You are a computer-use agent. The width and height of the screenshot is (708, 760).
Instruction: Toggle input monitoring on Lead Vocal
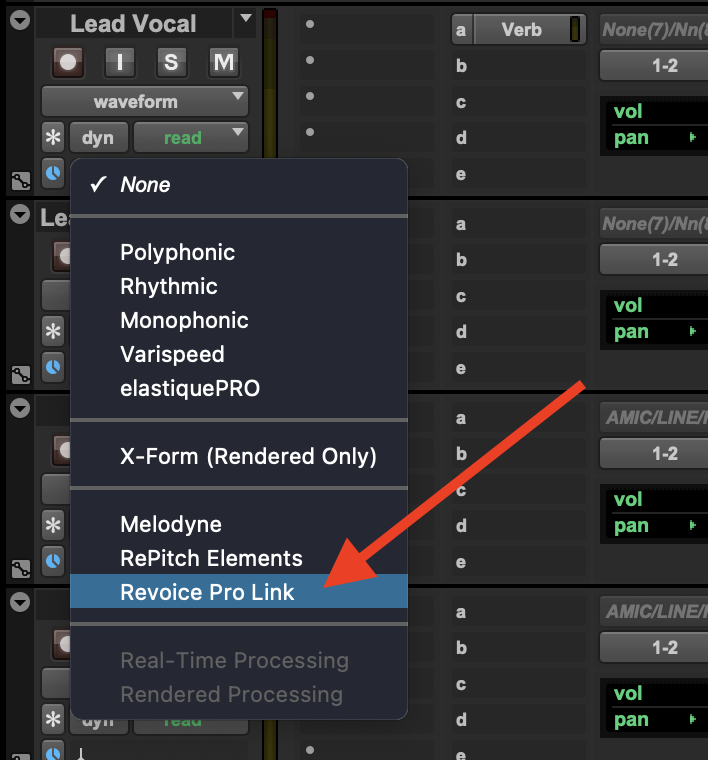click(x=120, y=62)
